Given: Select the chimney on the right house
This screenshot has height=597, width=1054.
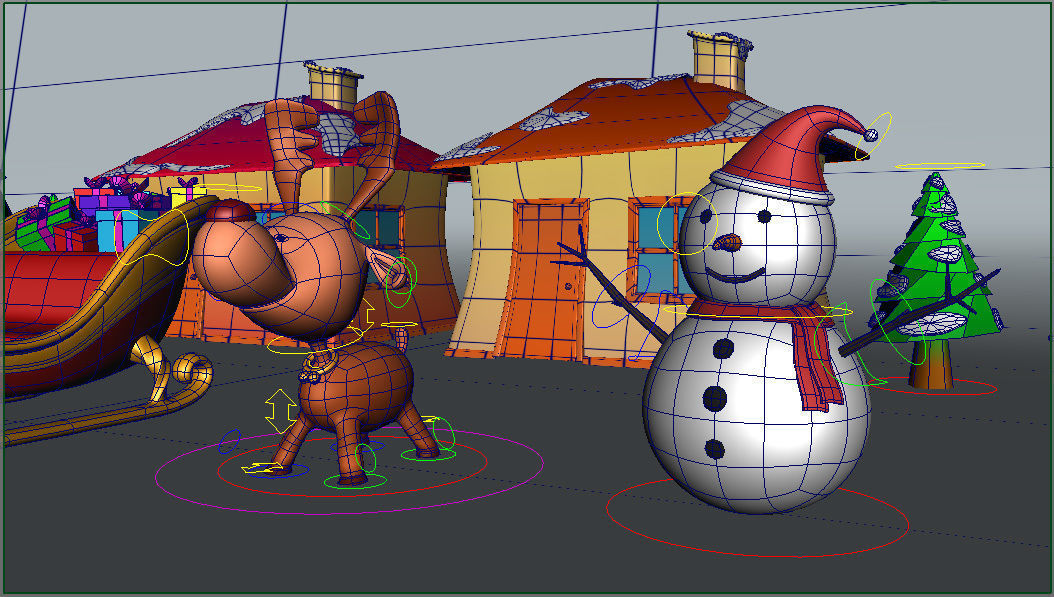Looking at the screenshot, I should point(719,61).
